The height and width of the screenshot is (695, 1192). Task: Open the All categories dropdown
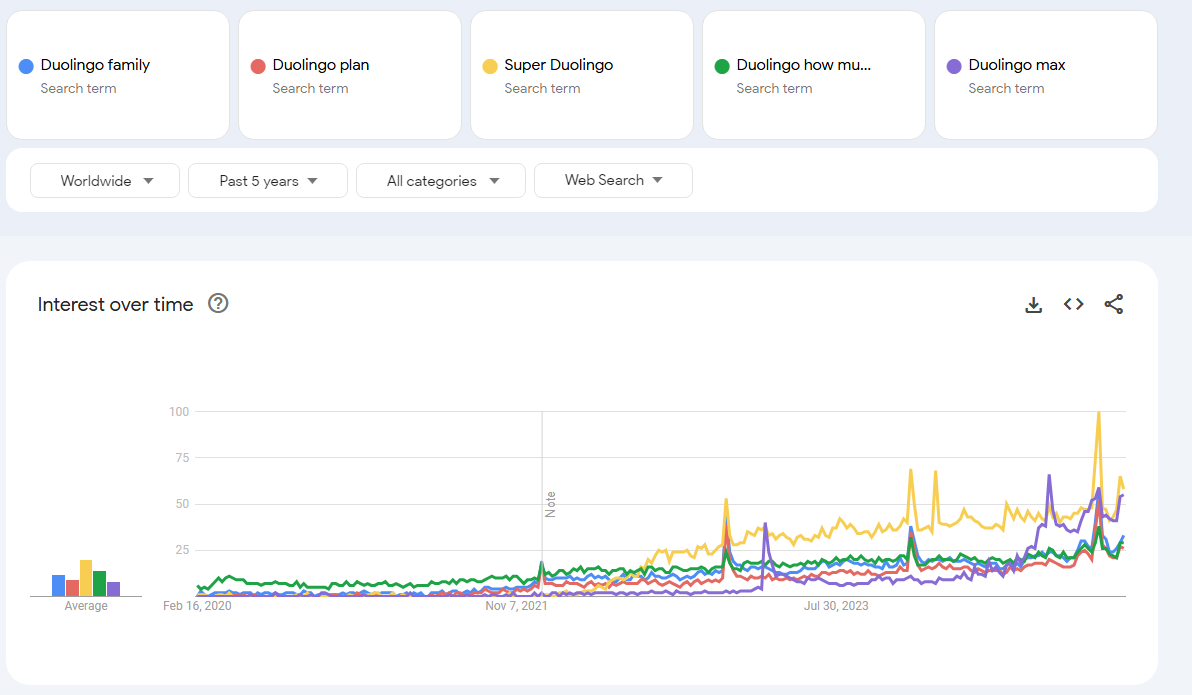(x=441, y=180)
